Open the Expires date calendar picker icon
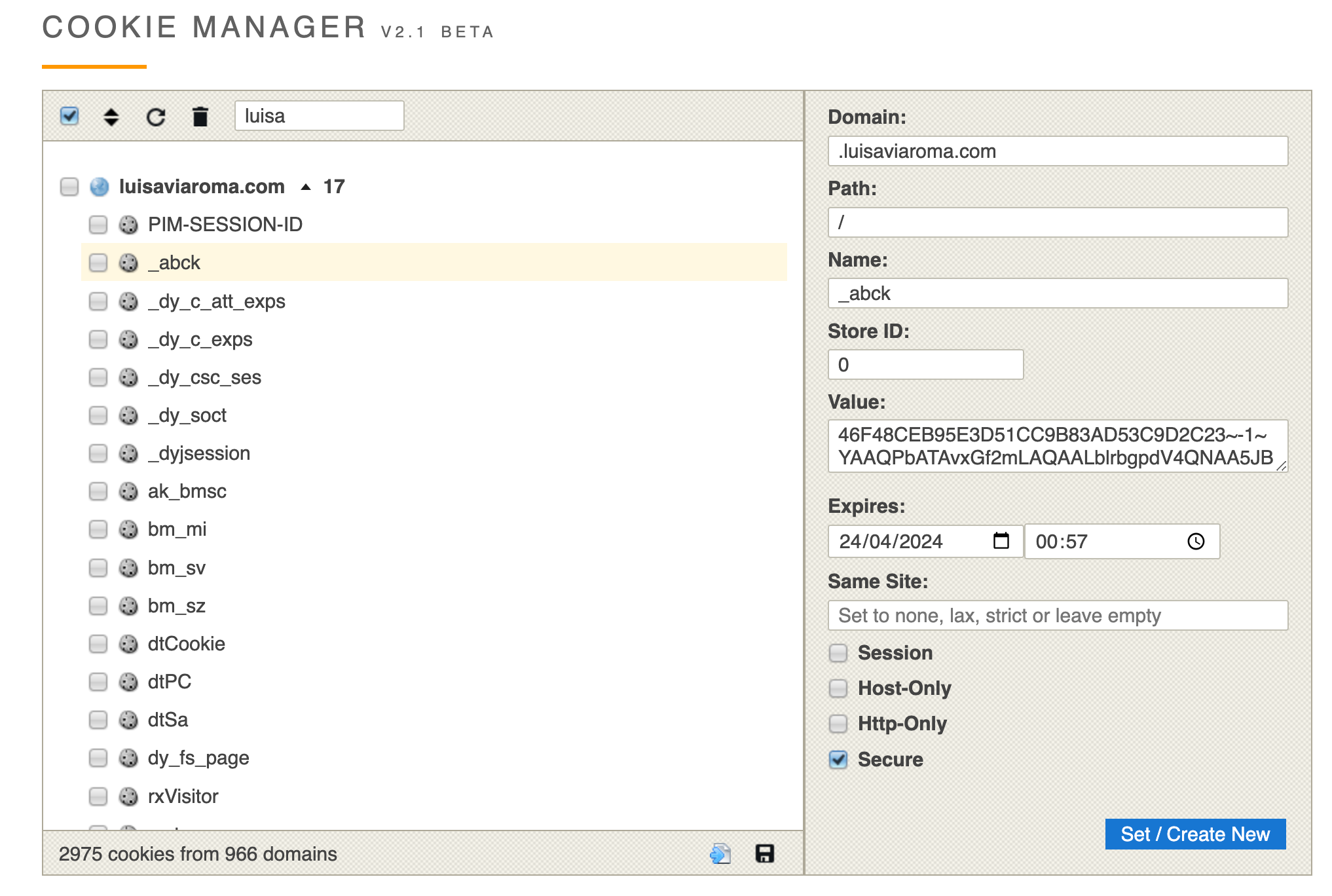1332x896 pixels. coord(1001,541)
